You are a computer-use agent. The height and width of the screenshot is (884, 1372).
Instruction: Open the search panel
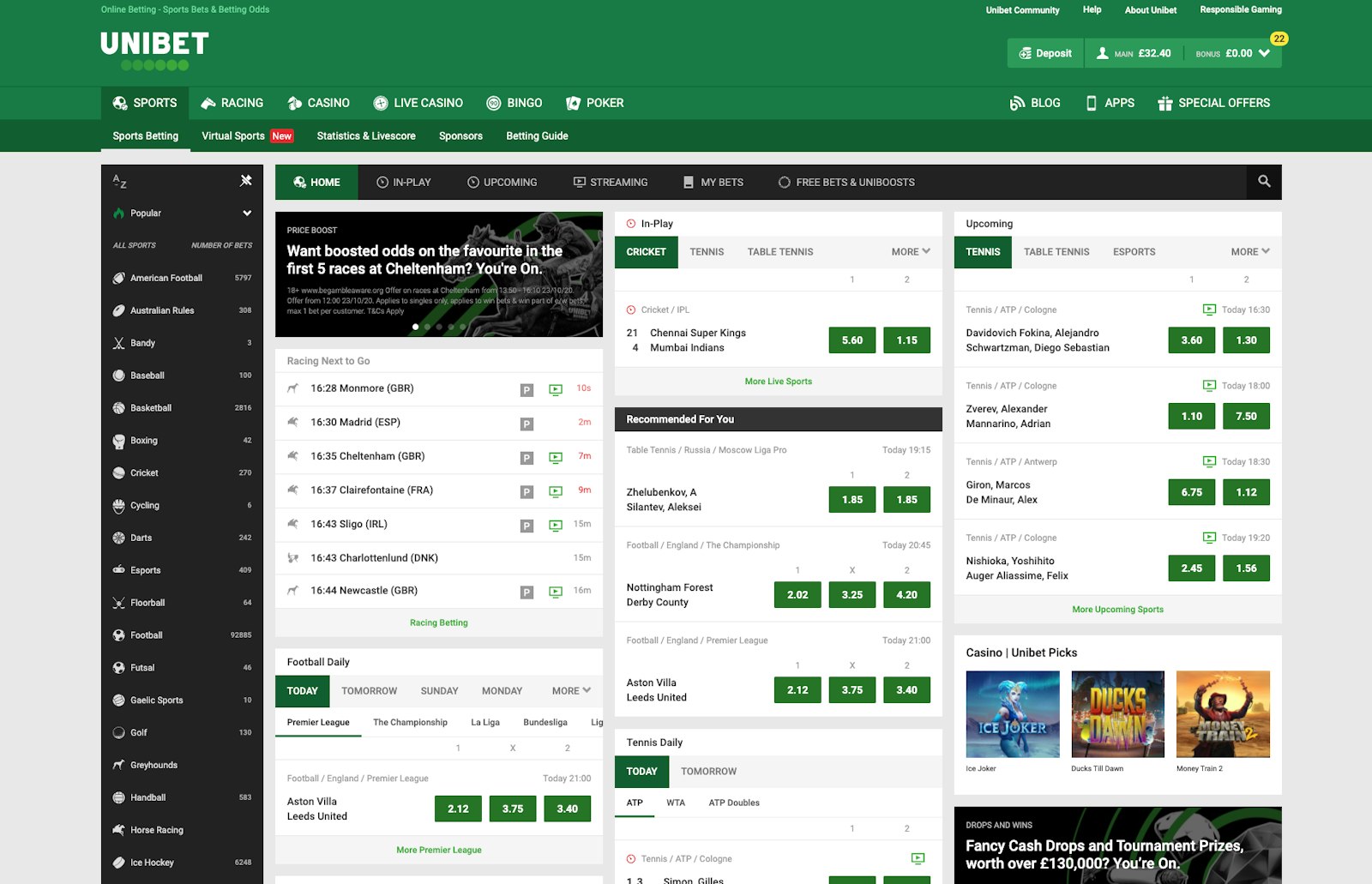click(x=1264, y=182)
